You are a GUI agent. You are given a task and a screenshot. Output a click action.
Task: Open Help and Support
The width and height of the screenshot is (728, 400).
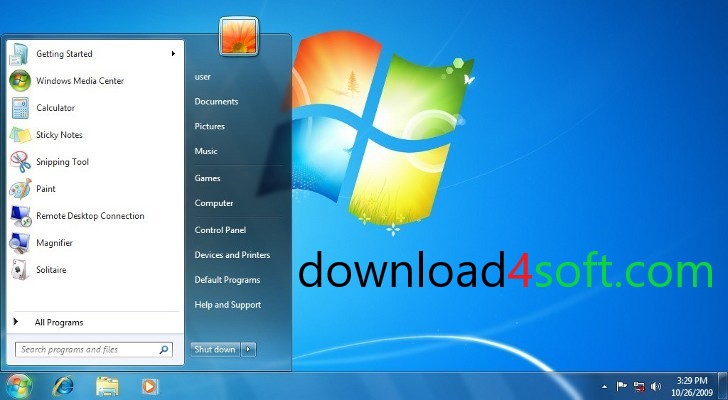point(228,305)
